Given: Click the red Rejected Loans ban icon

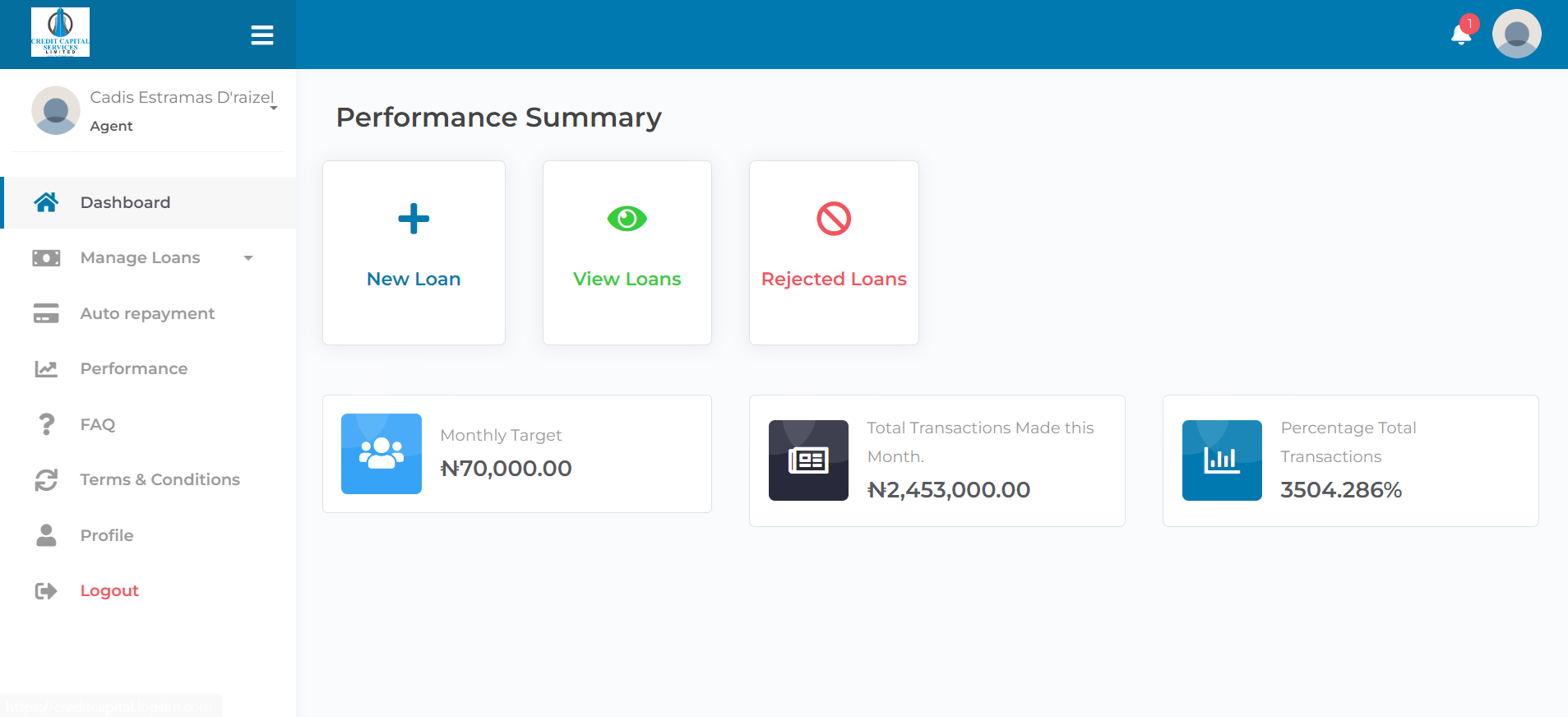Looking at the screenshot, I should (x=834, y=219).
